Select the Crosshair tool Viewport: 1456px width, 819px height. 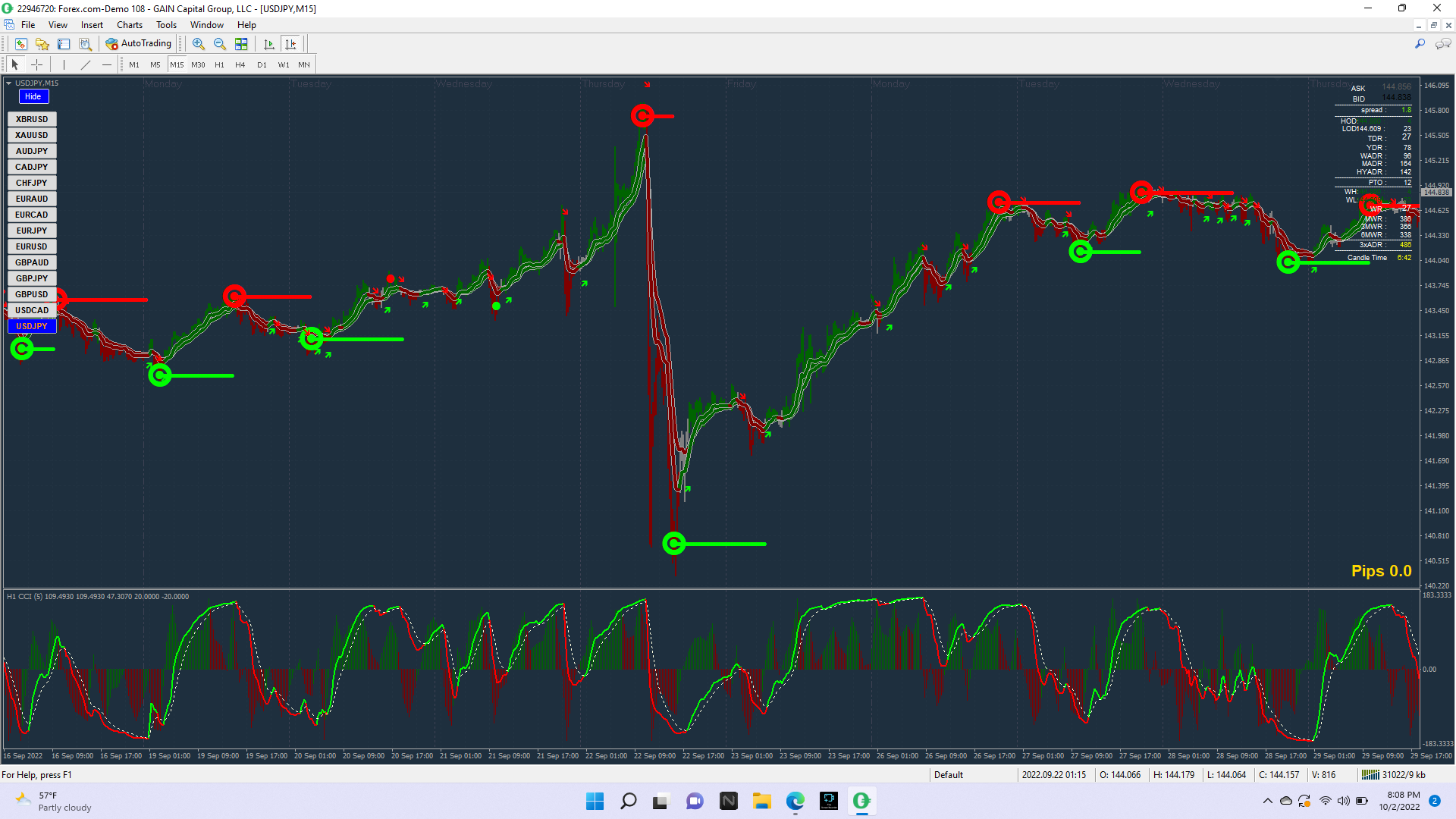click(36, 65)
